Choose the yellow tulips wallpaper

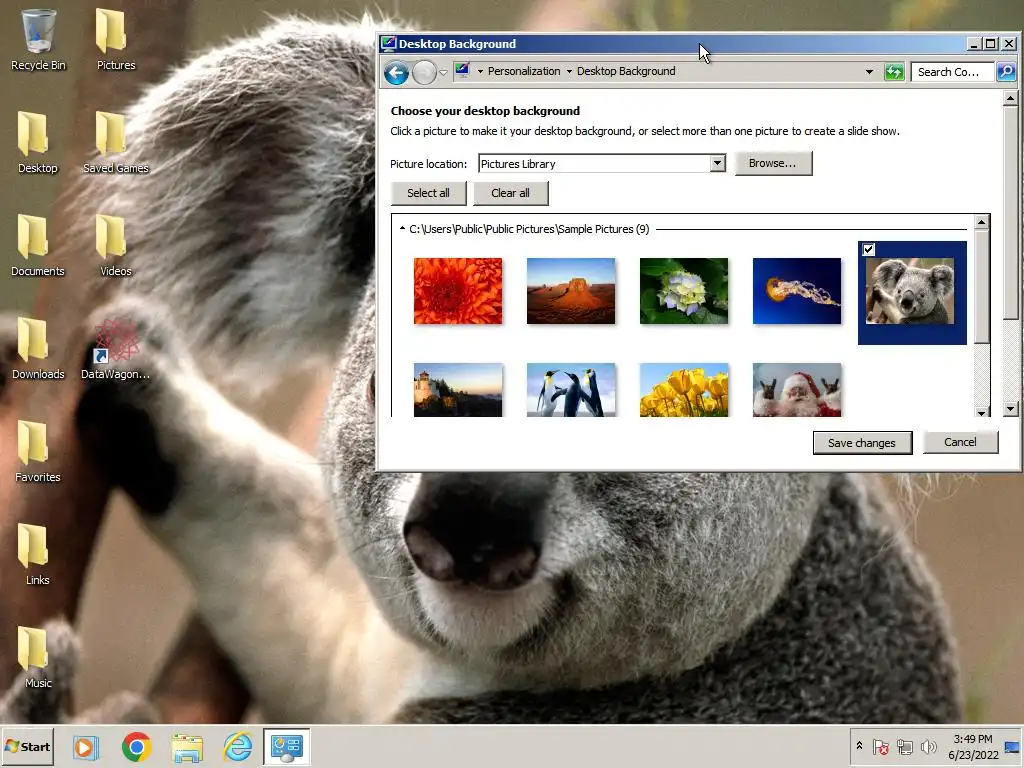tap(684, 390)
